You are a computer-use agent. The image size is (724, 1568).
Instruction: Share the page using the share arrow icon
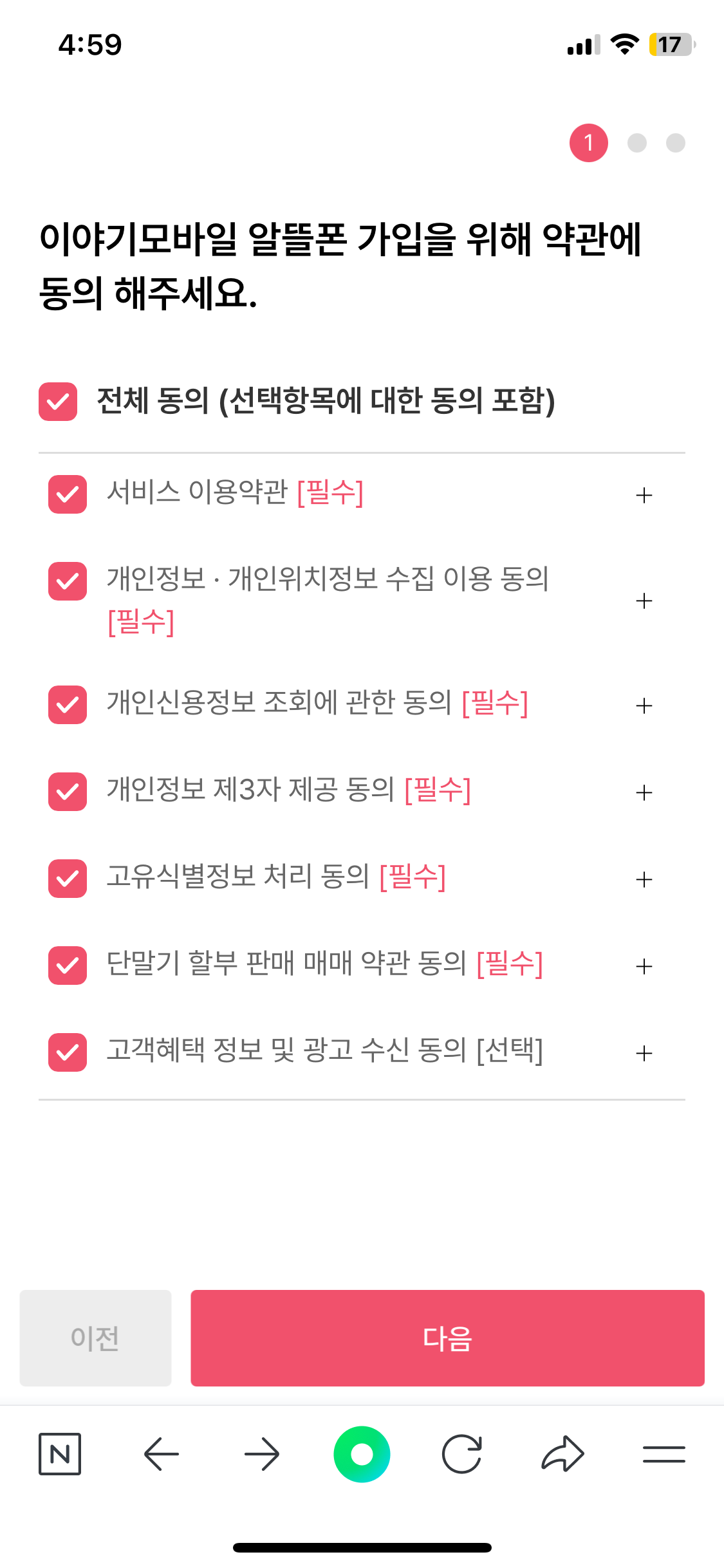click(563, 1454)
